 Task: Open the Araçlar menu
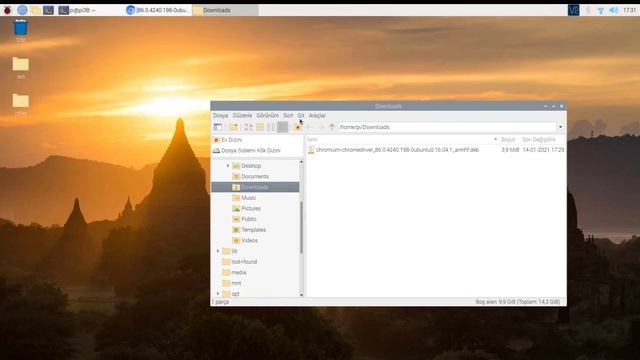tap(317, 116)
